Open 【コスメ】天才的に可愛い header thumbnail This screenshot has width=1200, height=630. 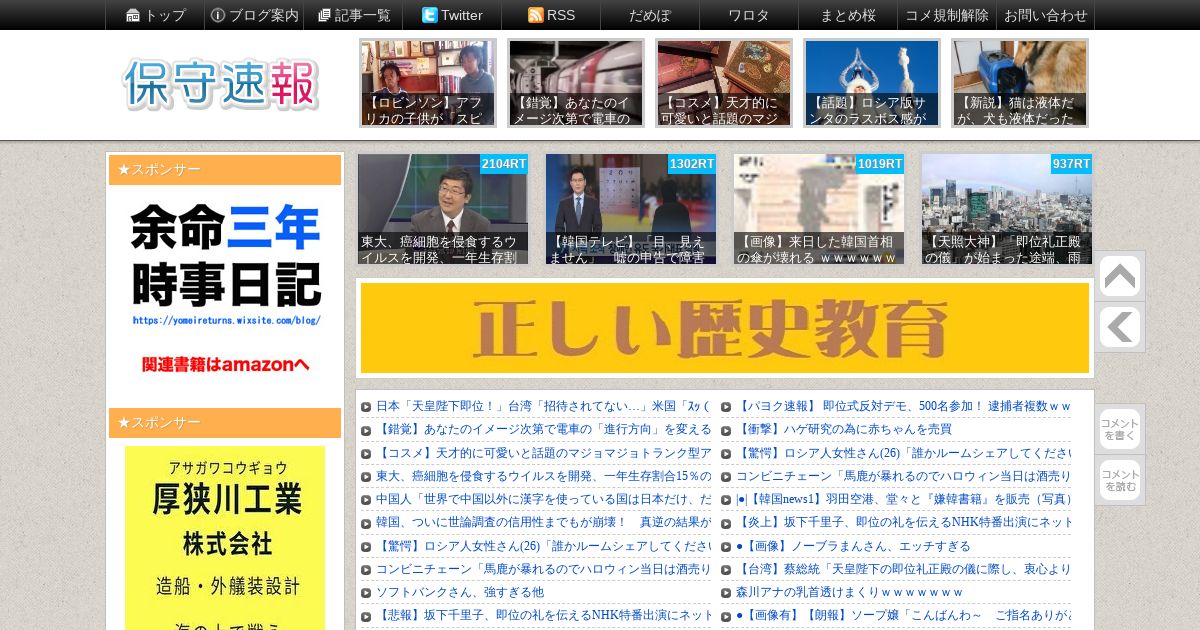(724, 83)
